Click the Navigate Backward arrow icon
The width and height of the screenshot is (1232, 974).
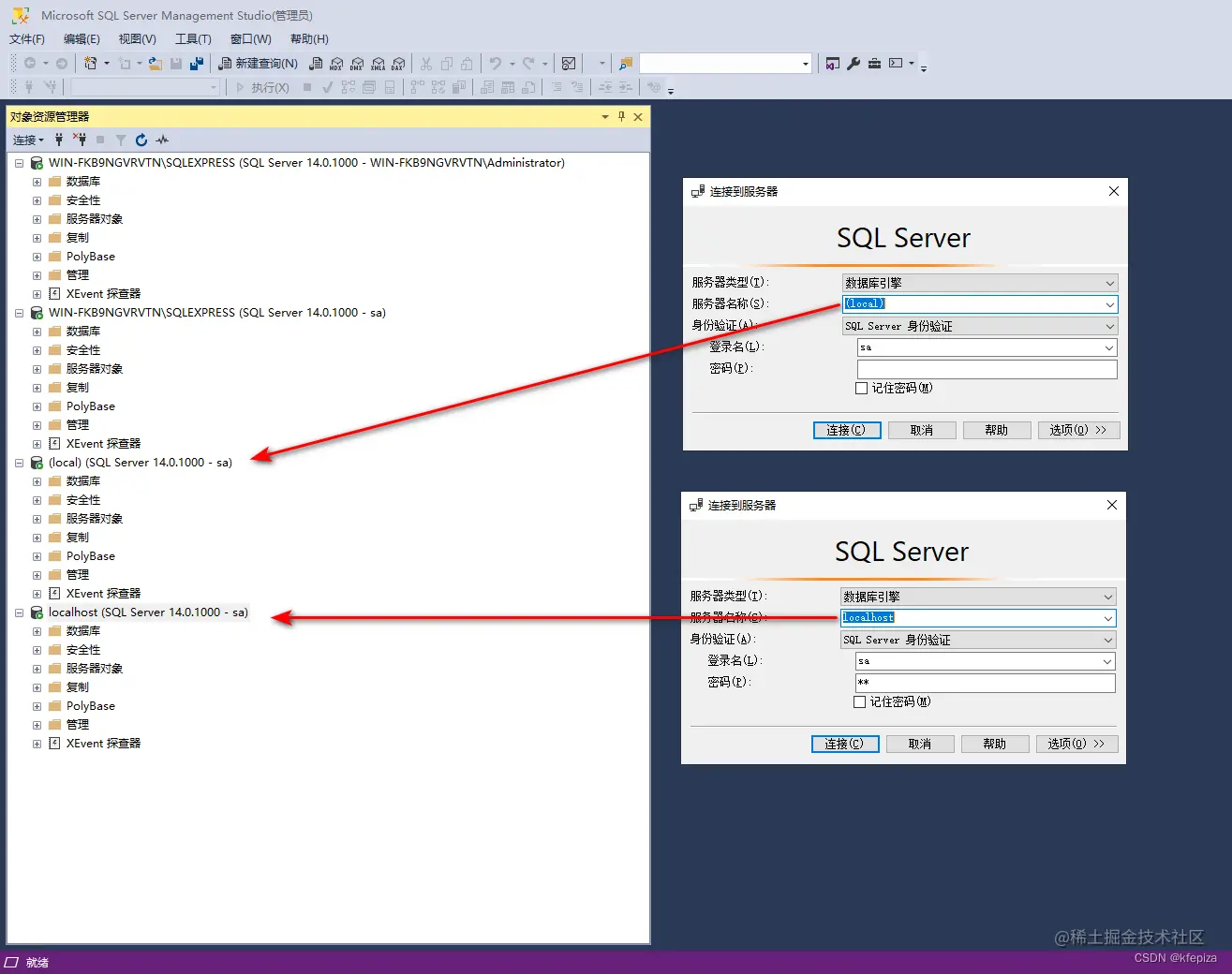(30, 64)
